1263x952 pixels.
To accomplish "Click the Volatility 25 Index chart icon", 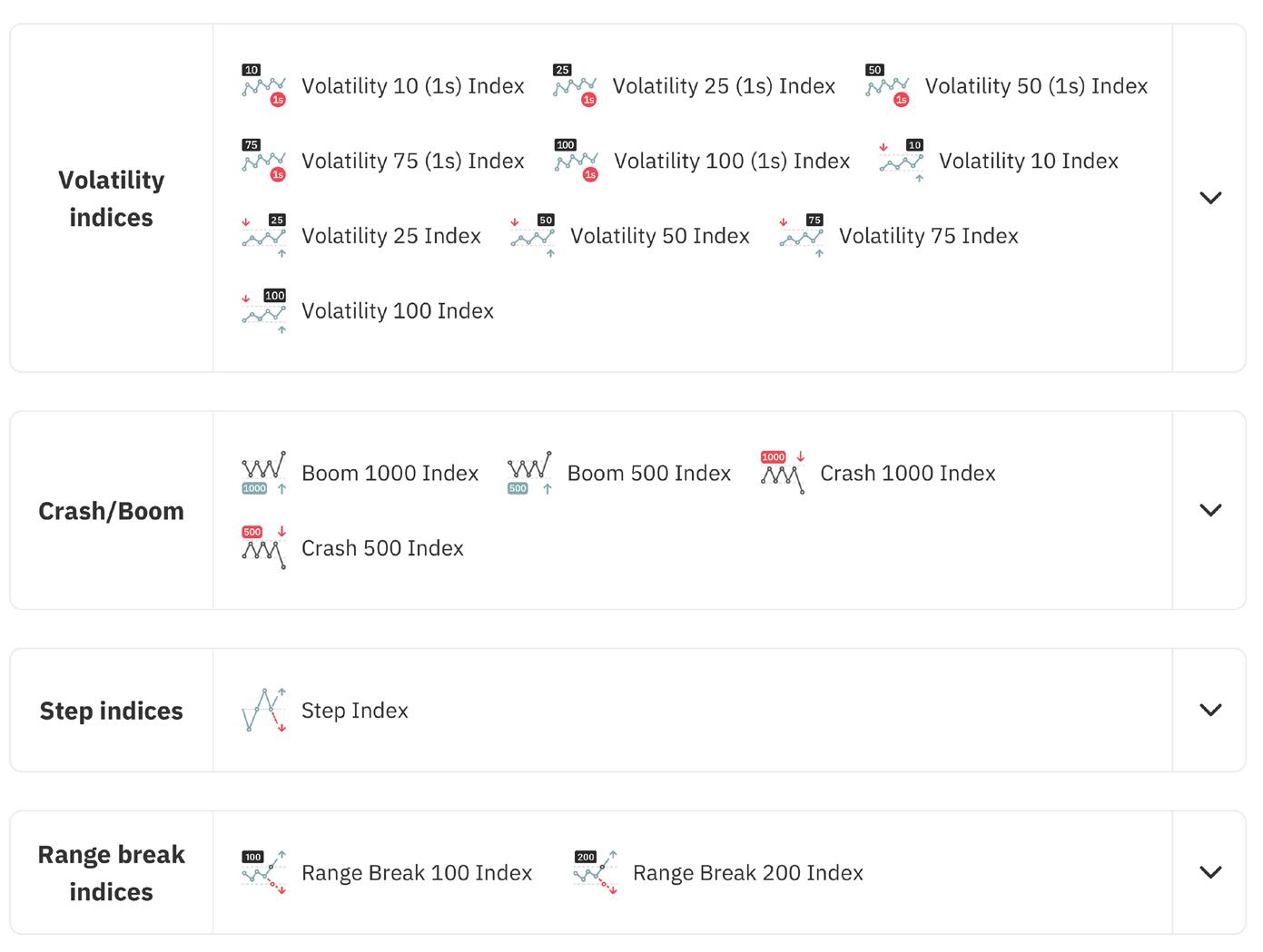I will point(264,236).
